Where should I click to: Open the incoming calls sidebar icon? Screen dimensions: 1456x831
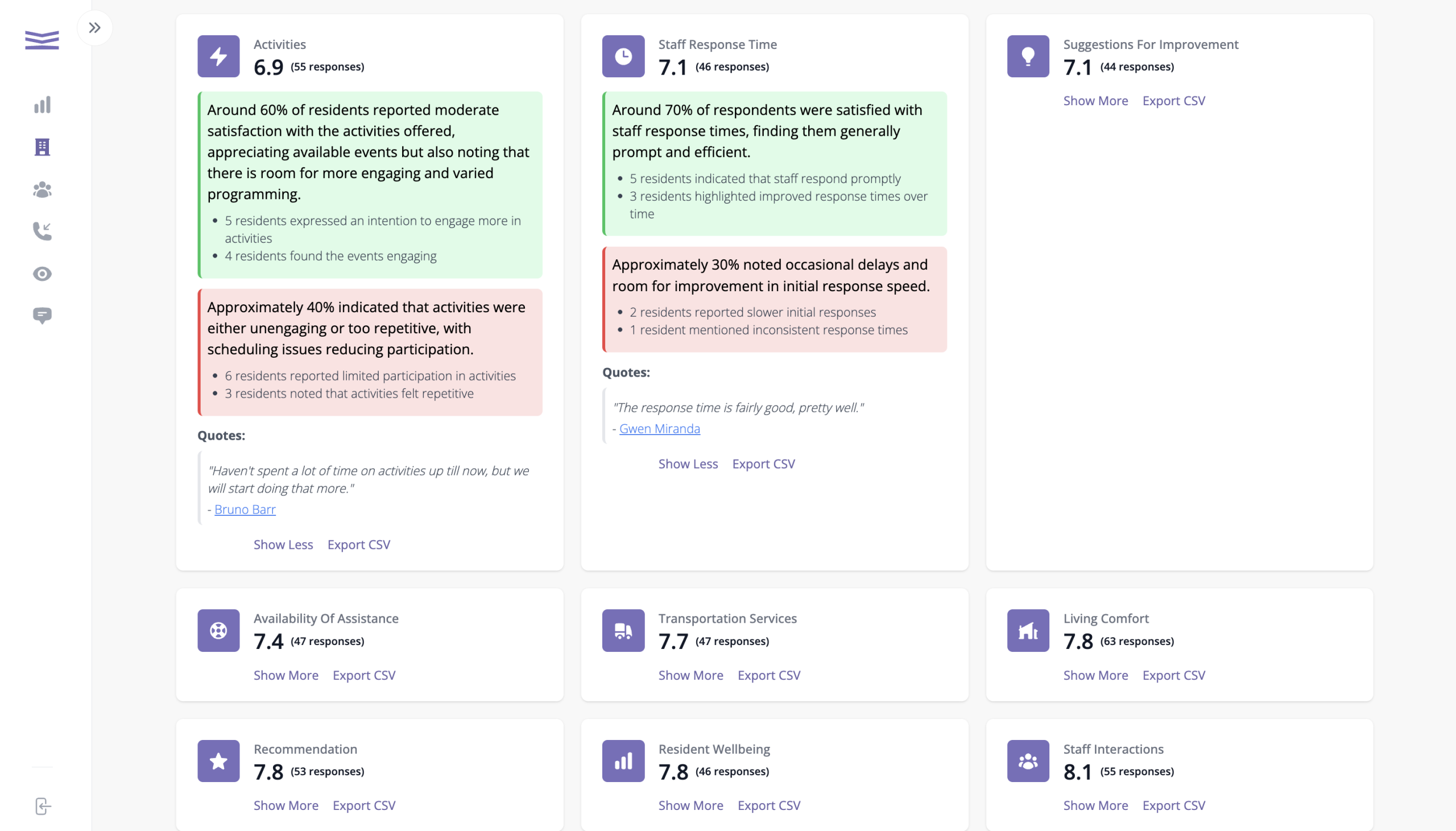pyautogui.click(x=42, y=231)
